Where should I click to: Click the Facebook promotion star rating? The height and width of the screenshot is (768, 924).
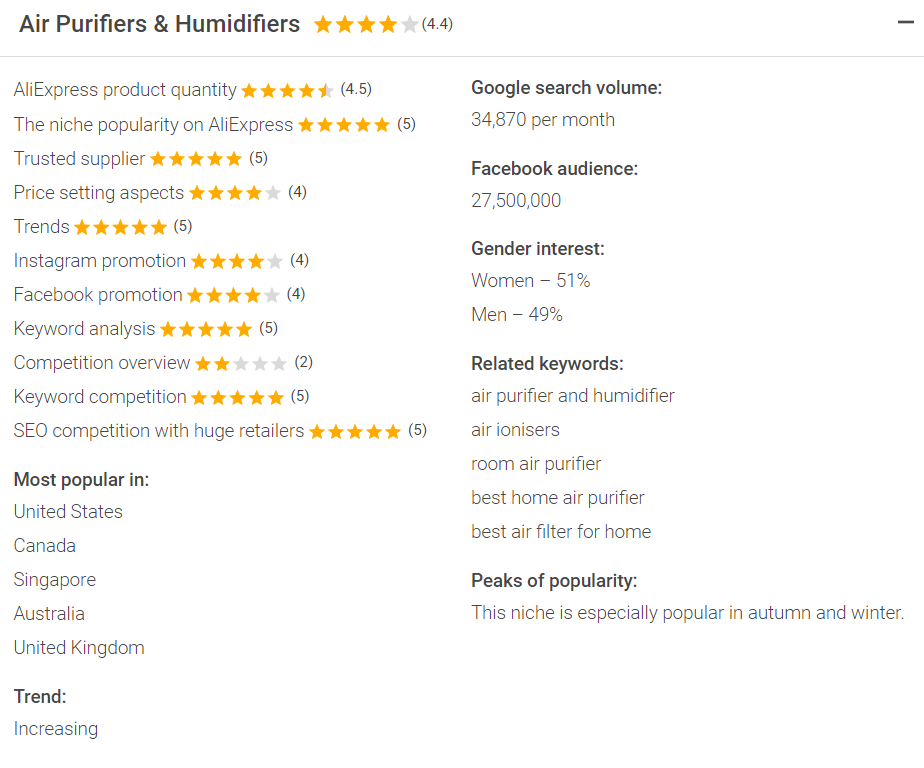click(x=233, y=295)
